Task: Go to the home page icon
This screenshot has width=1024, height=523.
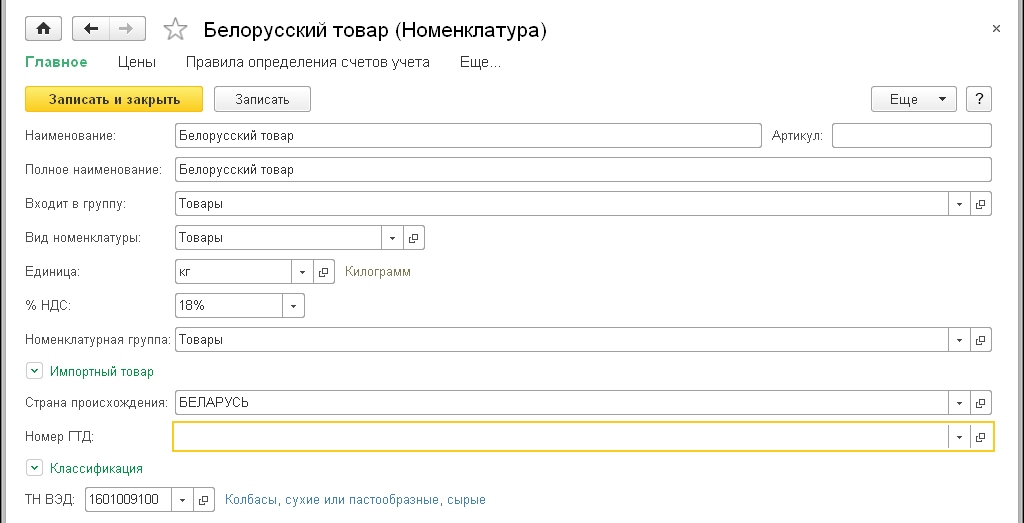Action: click(43, 29)
